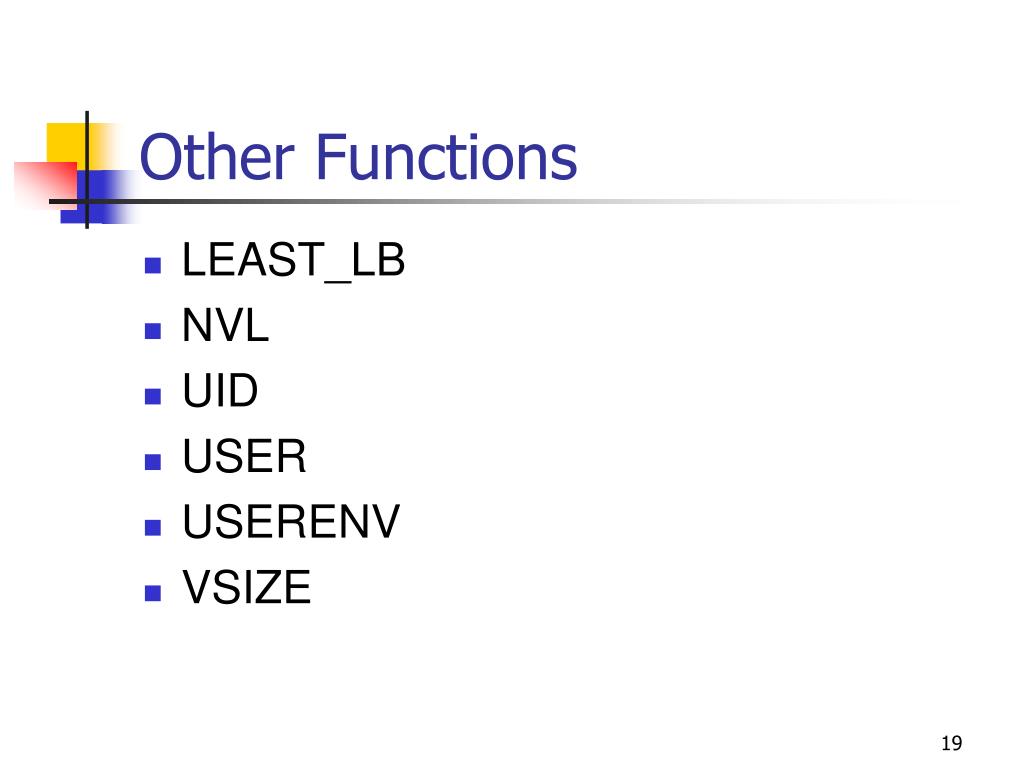This screenshot has width=1024, height=768.
Task: Select the NVL bullet text
Action: [225, 325]
